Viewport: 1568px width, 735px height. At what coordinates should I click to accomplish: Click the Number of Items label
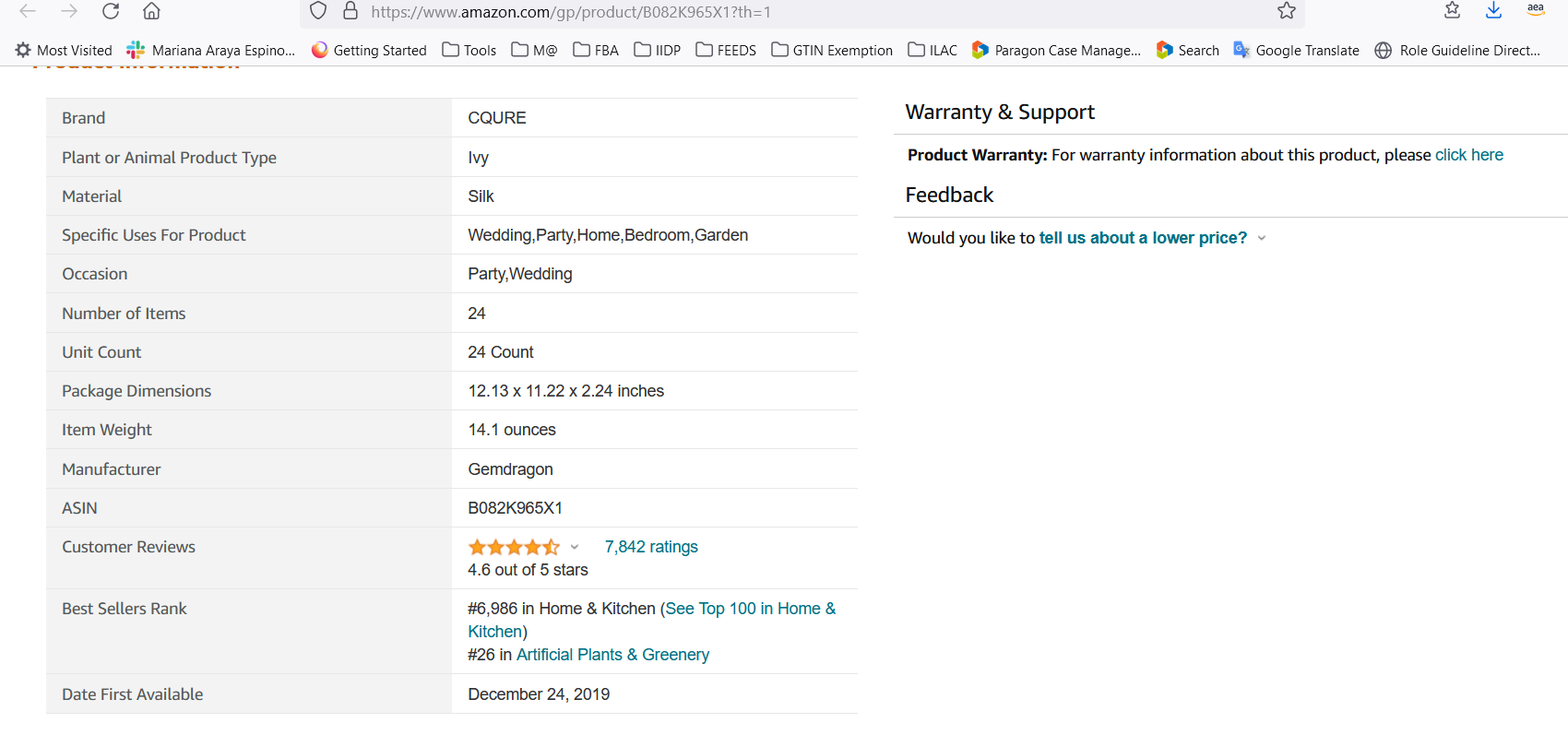tap(124, 314)
